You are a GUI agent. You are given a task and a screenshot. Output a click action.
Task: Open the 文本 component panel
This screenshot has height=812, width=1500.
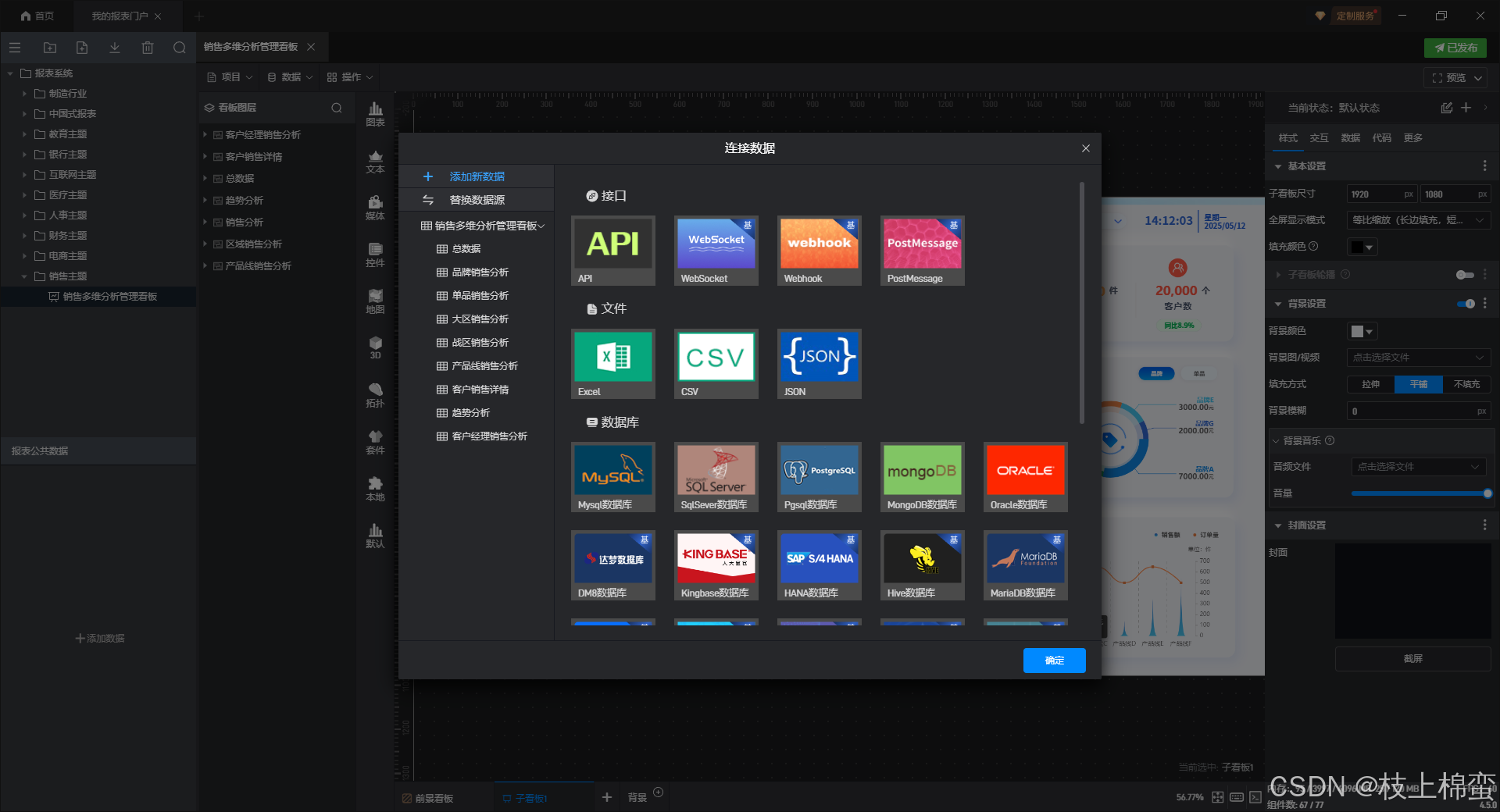(375, 161)
